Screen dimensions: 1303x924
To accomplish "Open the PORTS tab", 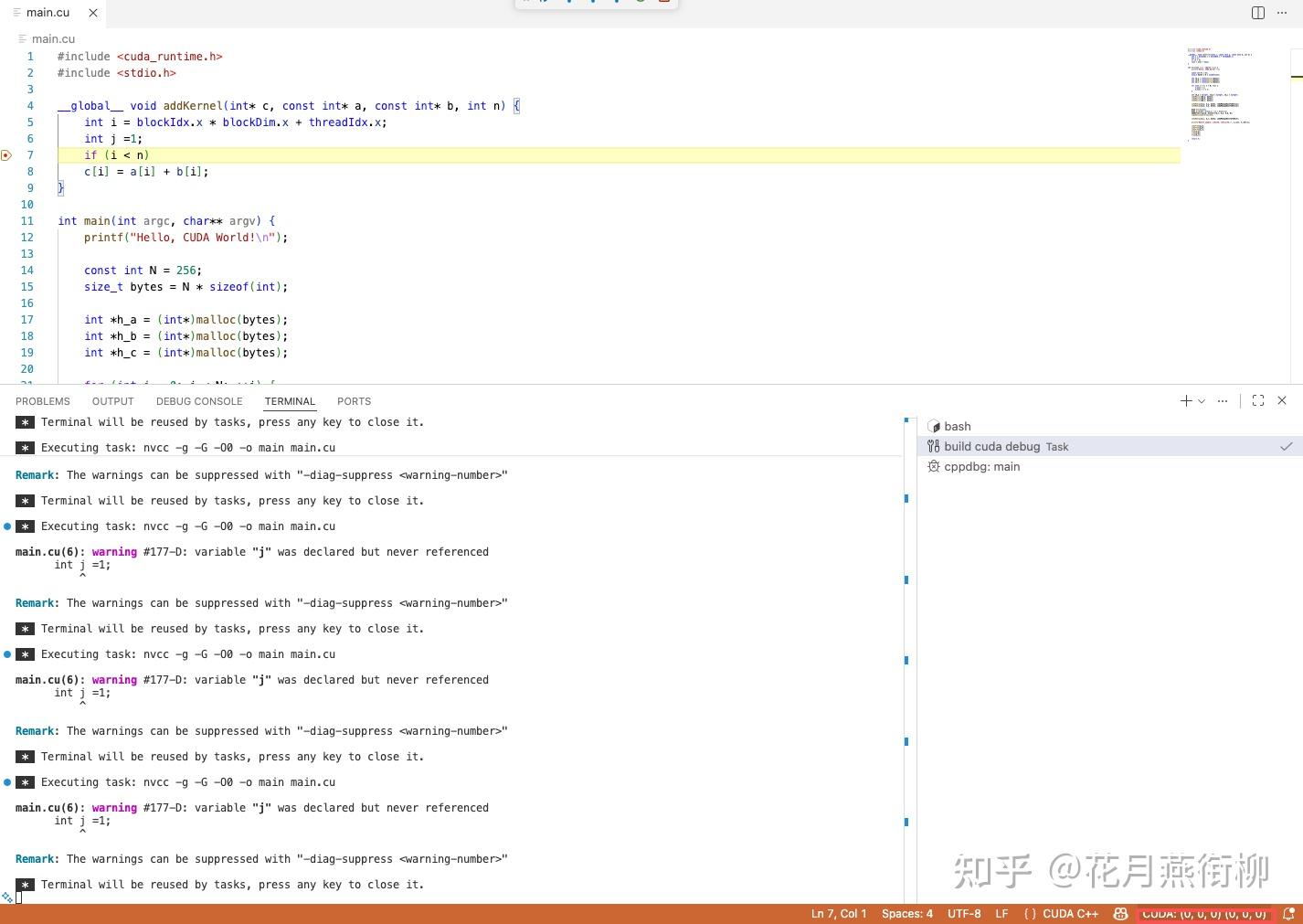I will click(354, 401).
